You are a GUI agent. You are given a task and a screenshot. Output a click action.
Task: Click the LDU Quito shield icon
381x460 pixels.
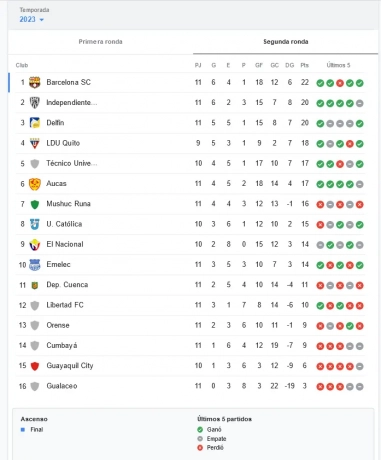point(35,143)
